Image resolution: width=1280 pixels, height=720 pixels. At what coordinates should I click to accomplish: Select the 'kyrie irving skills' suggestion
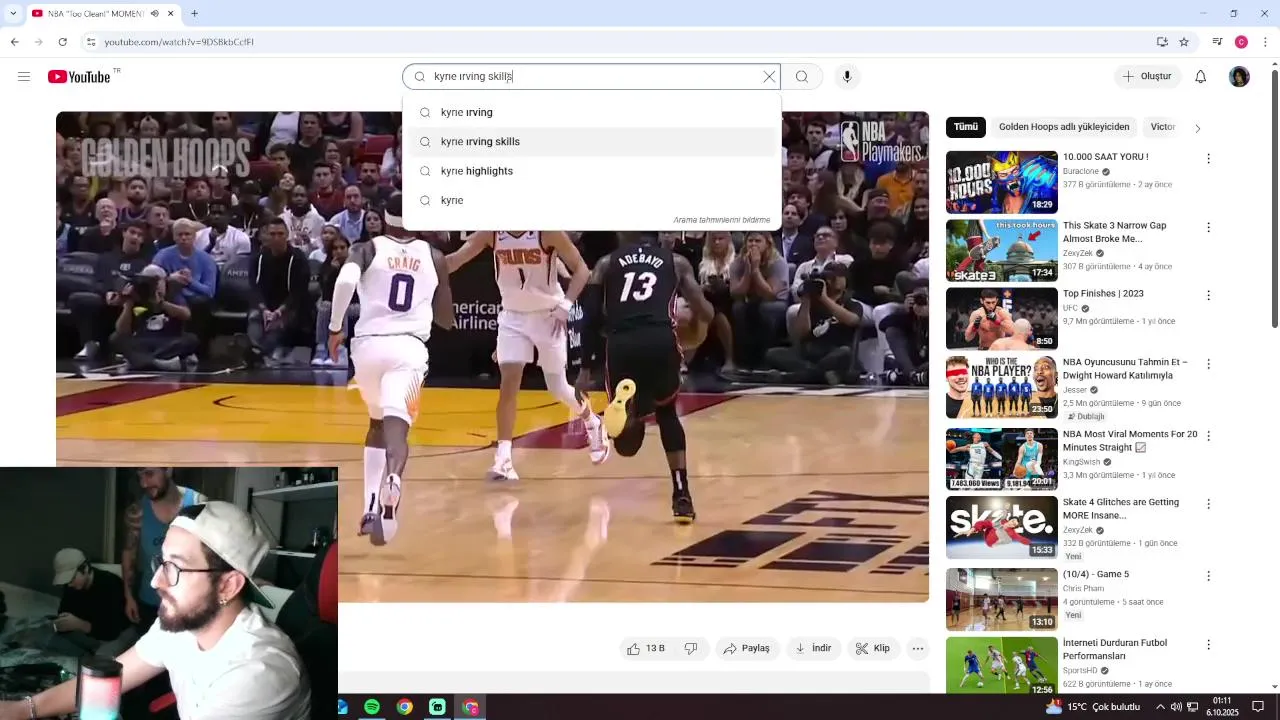point(591,141)
